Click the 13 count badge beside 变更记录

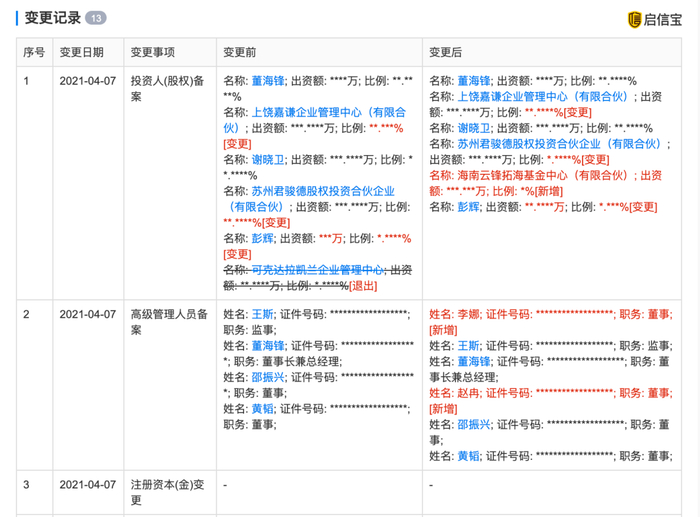pos(96,18)
